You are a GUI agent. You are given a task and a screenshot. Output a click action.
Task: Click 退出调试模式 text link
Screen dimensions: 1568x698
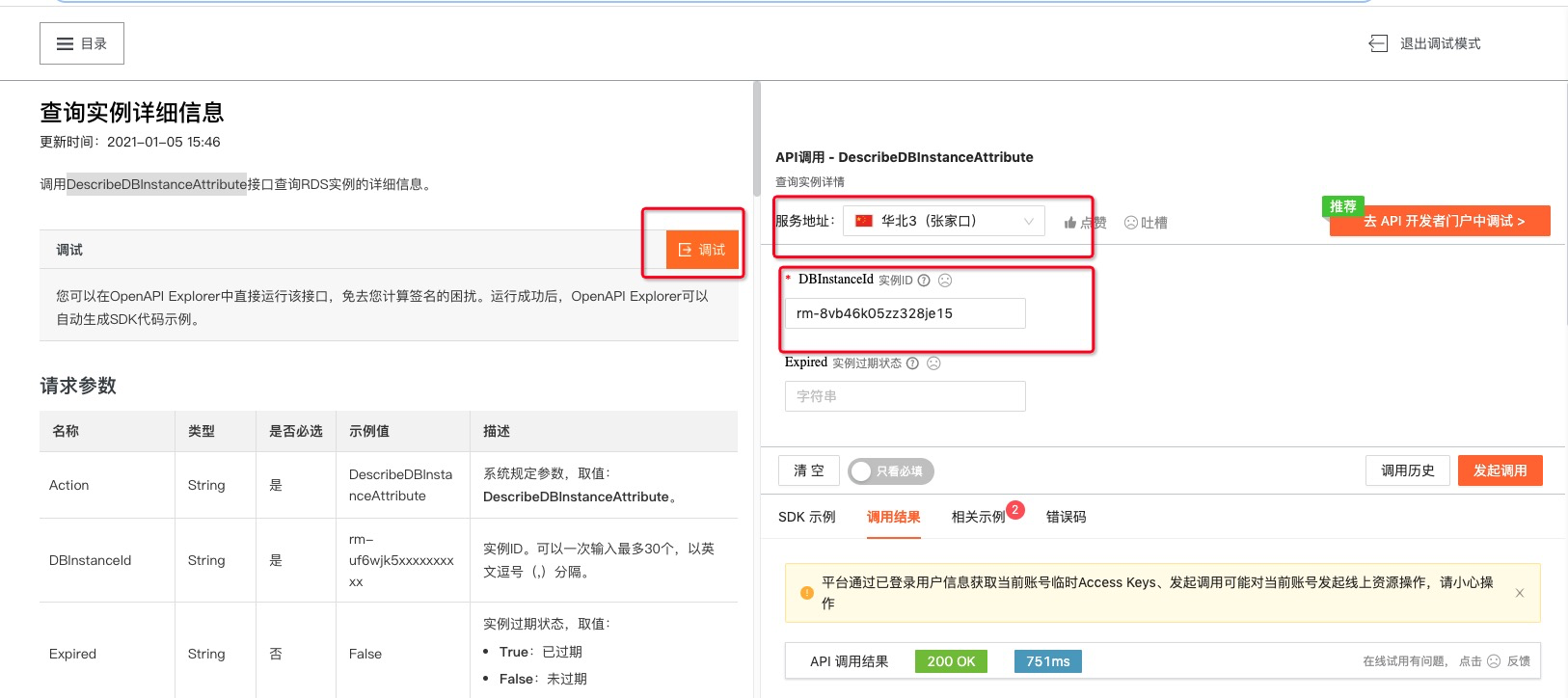pos(1440,43)
